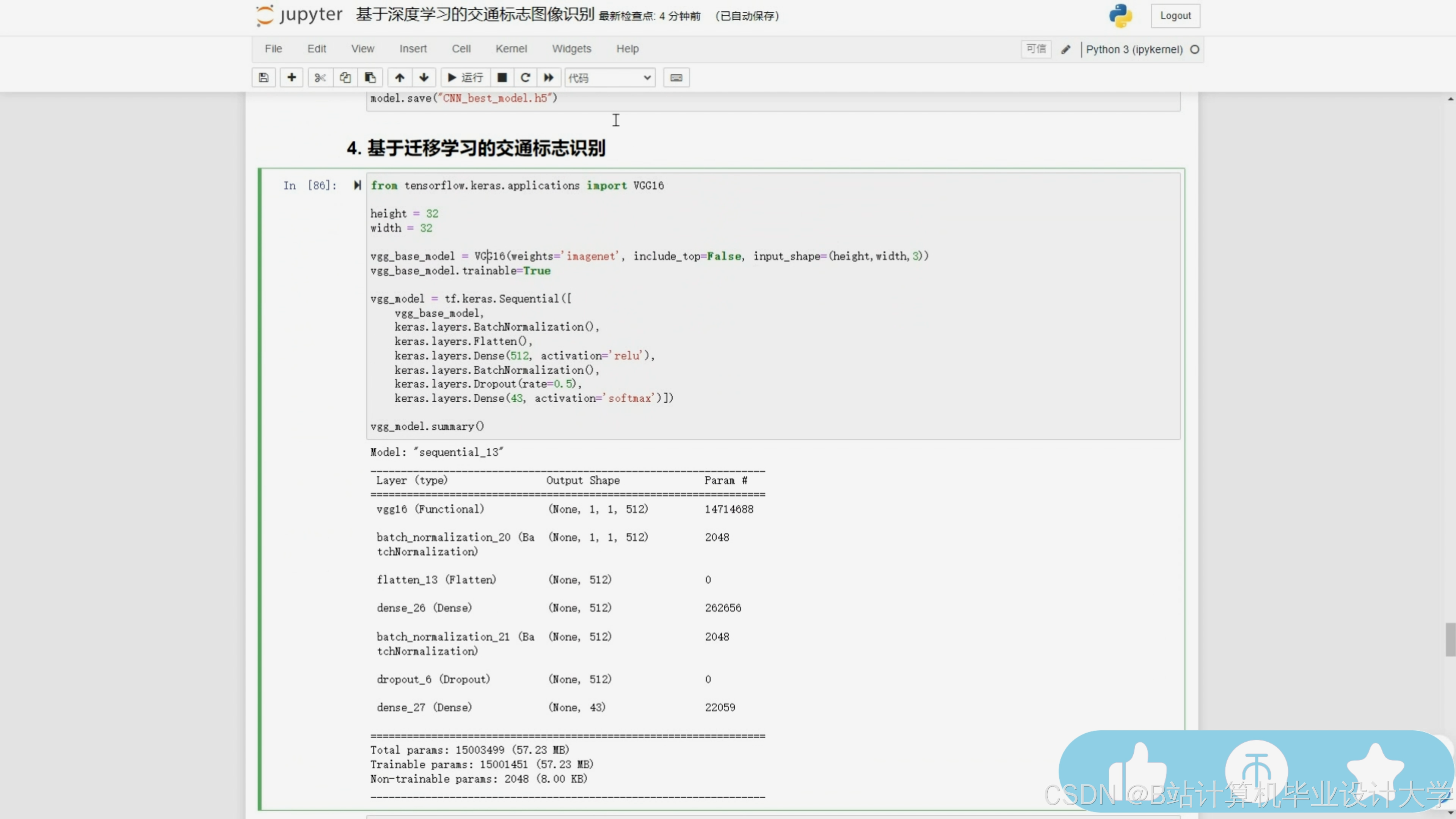Cut selected cells with the scissors icon
The image size is (1456, 819).
point(320,77)
